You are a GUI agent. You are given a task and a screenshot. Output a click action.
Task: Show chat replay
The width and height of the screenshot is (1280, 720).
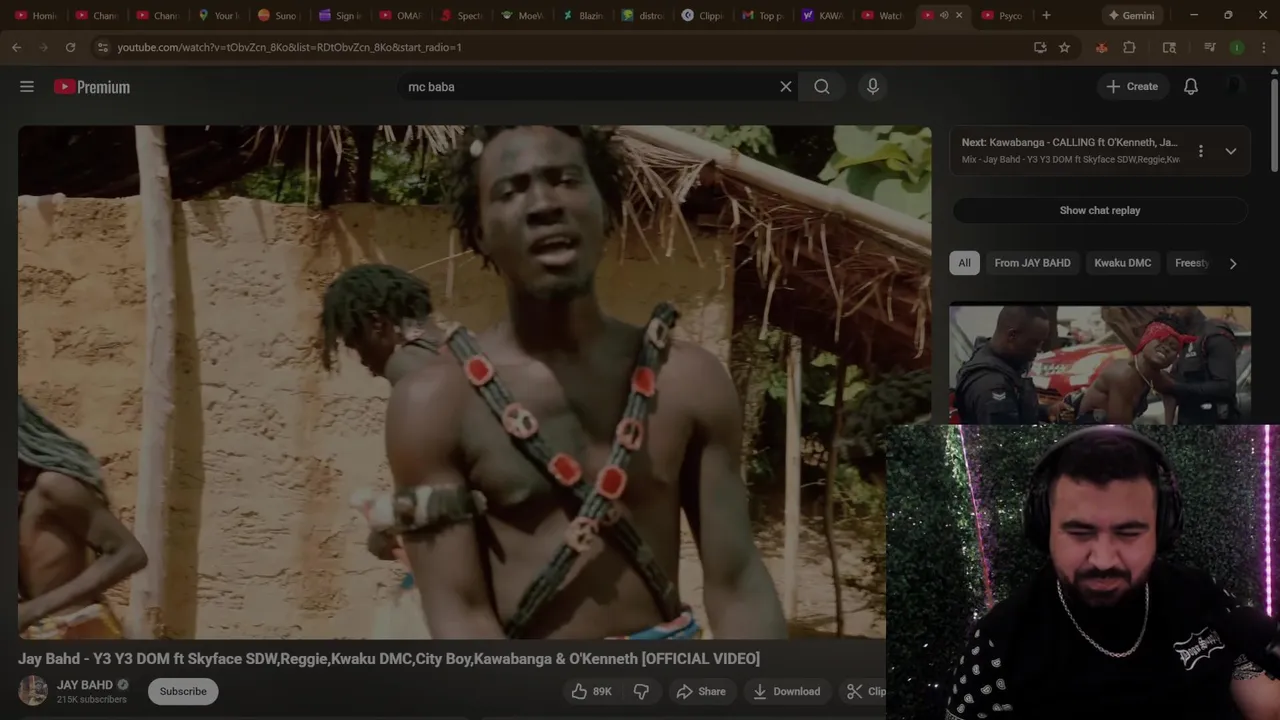1100,210
